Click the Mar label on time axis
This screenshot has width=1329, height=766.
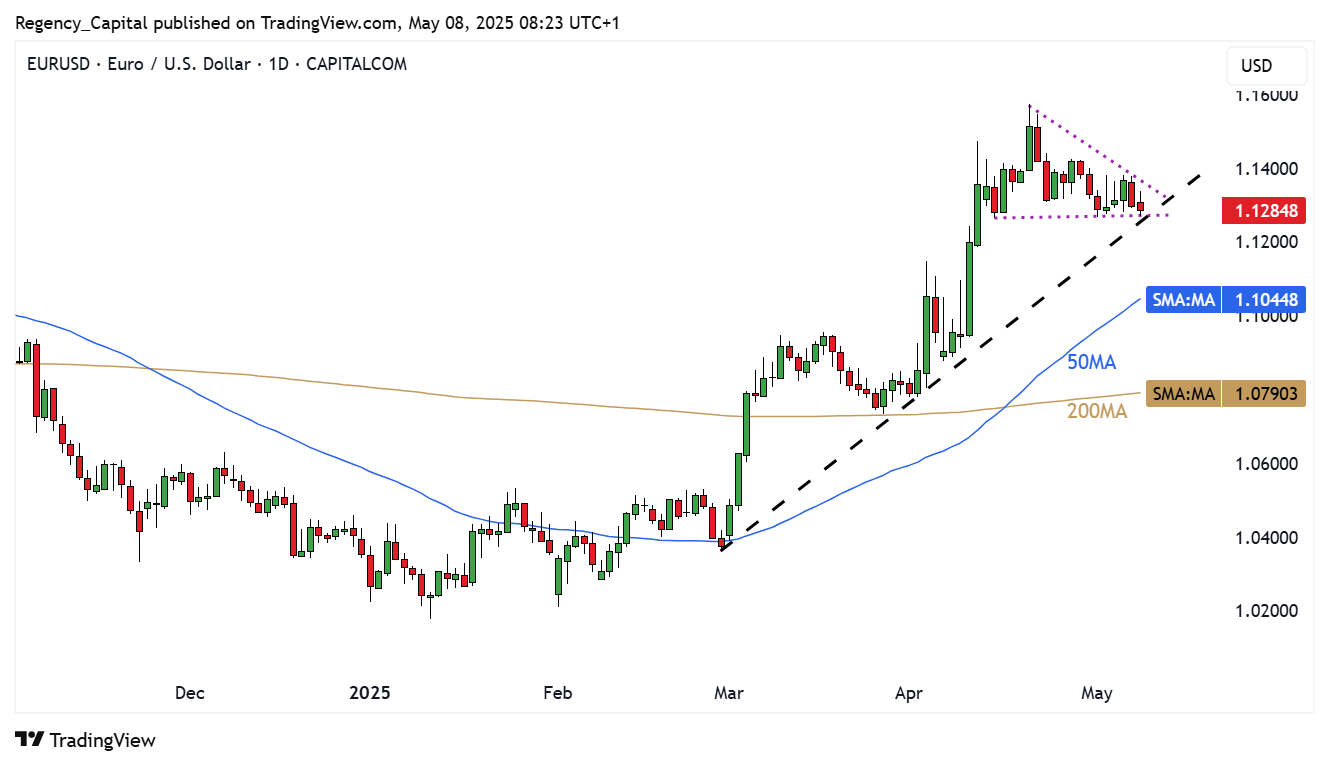[x=729, y=692]
